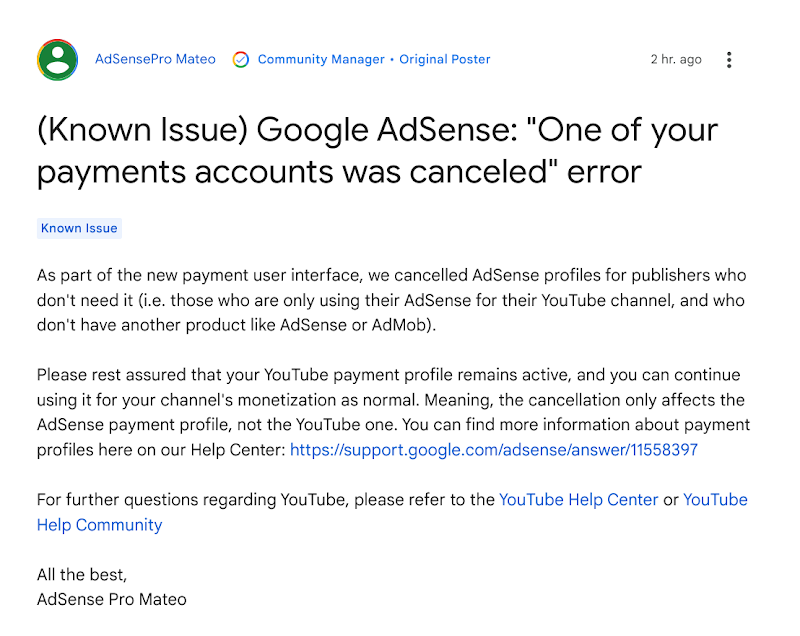Click the paragraph beginning "Please rest assured"

391,400
